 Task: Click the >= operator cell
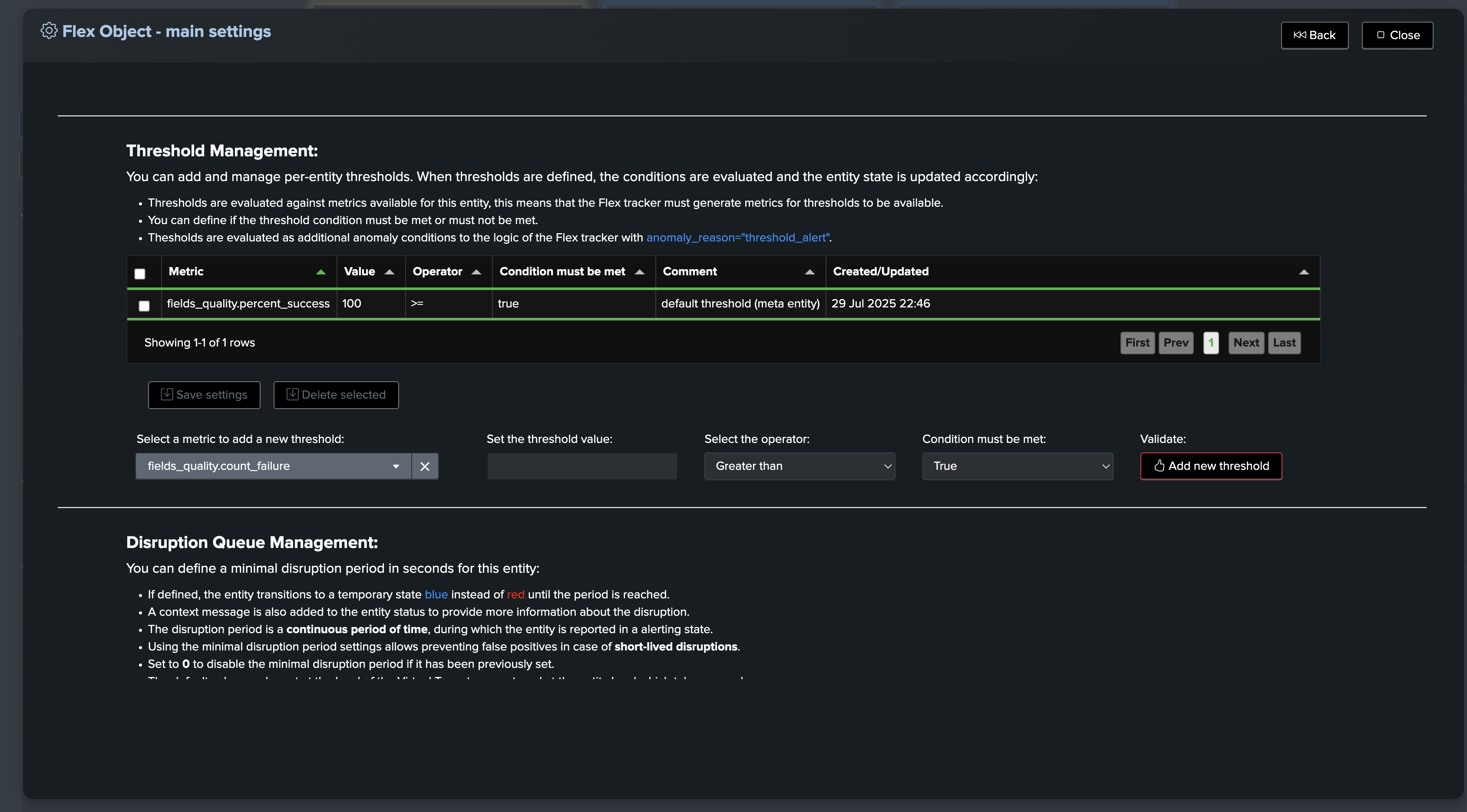[x=449, y=304]
